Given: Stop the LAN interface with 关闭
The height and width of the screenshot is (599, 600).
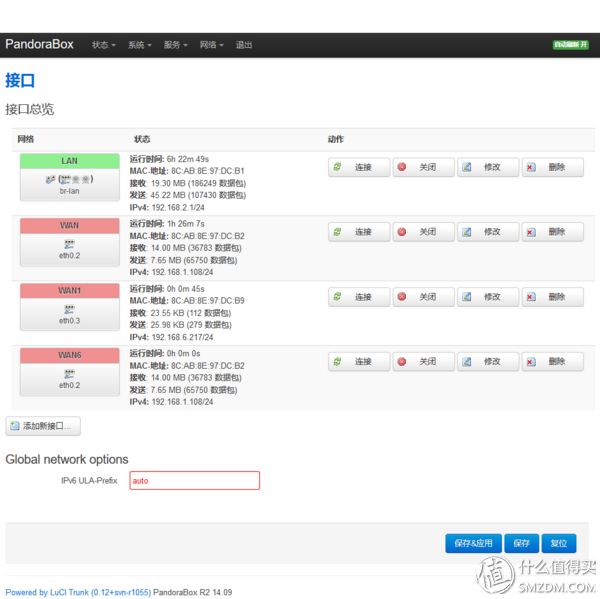Looking at the screenshot, I should pyautogui.click(x=424, y=167).
